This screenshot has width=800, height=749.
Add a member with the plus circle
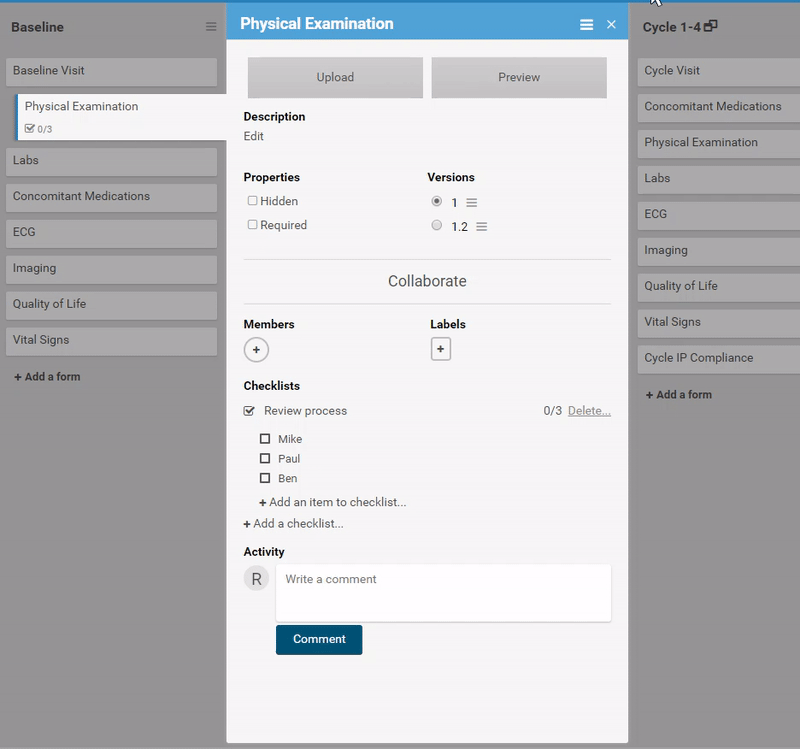(x=256, y=349)
